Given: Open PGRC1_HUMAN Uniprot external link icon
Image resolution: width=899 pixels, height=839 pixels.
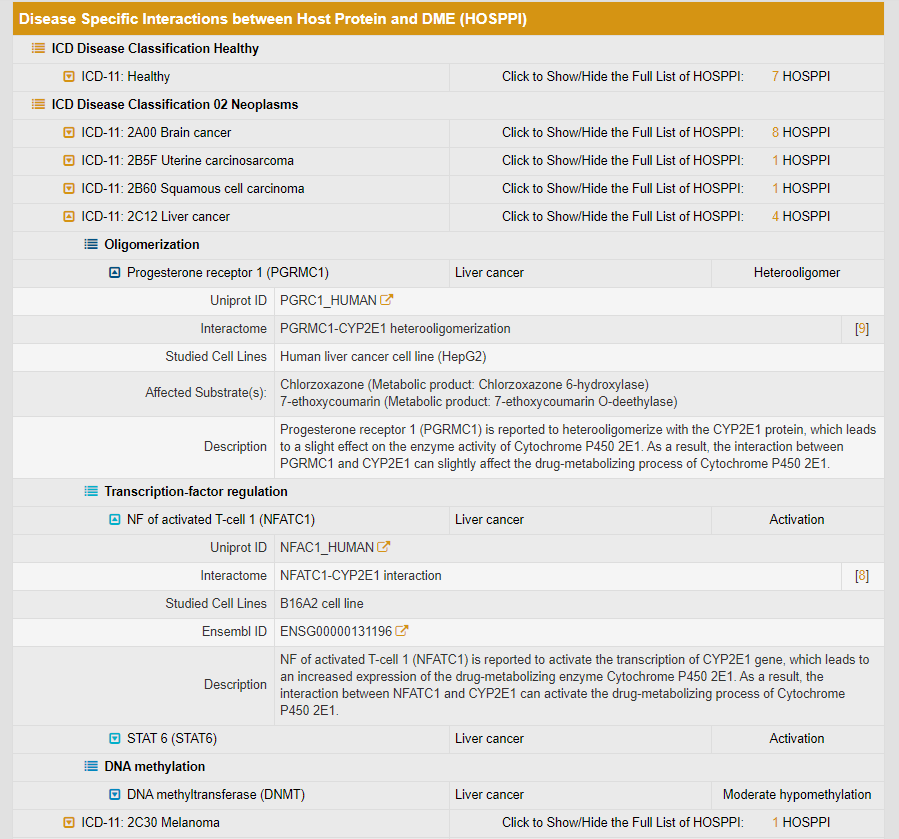Looking at the screenshot, I should point(386,300).
